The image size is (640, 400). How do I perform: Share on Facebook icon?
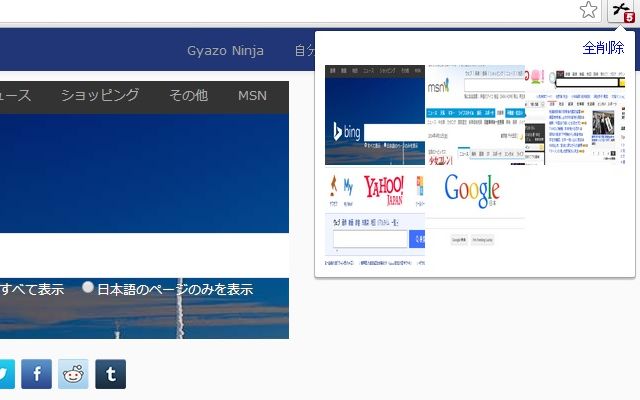coord(36,374)
